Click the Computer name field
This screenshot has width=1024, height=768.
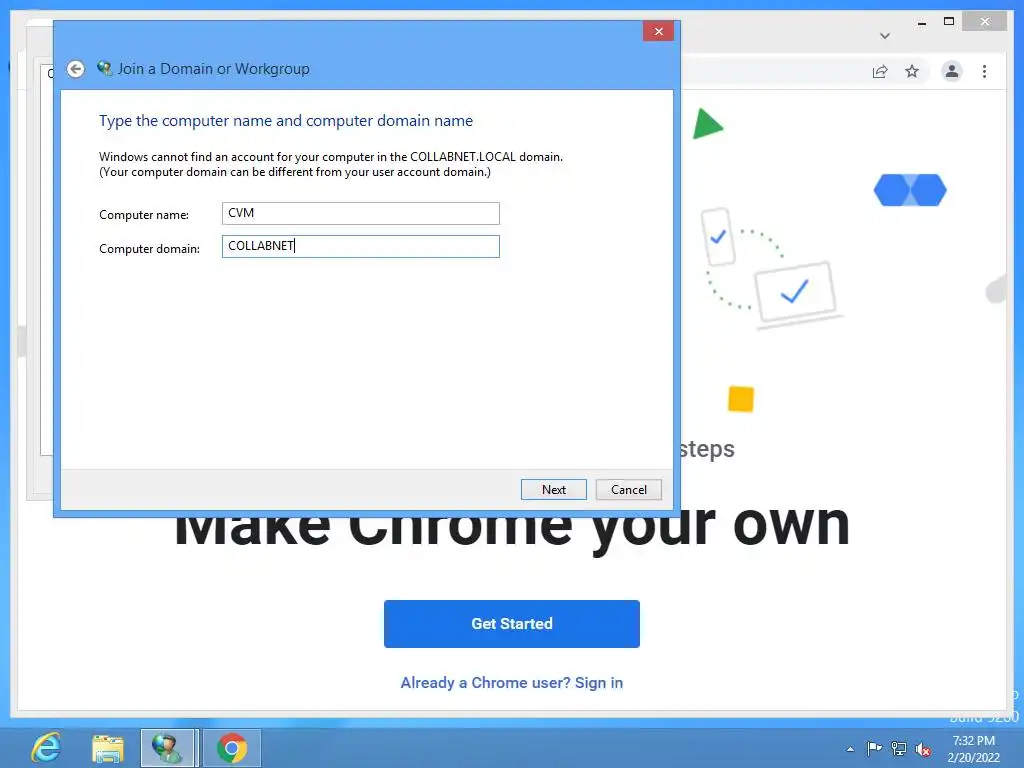click(x=360, y=214)
